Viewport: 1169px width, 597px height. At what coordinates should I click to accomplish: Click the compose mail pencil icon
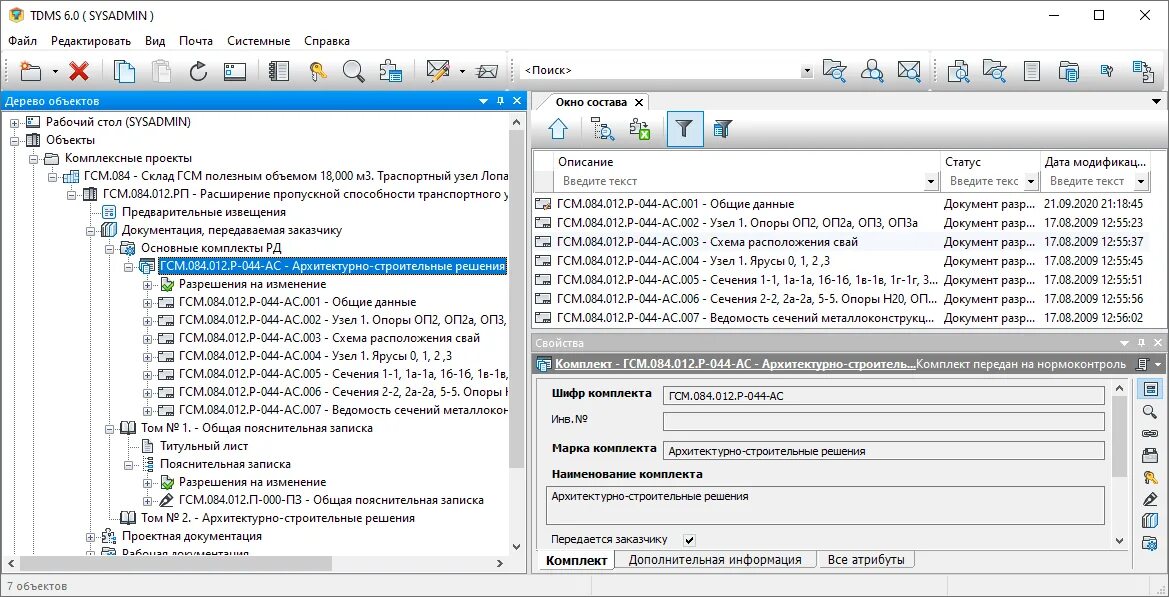point(437,71)
